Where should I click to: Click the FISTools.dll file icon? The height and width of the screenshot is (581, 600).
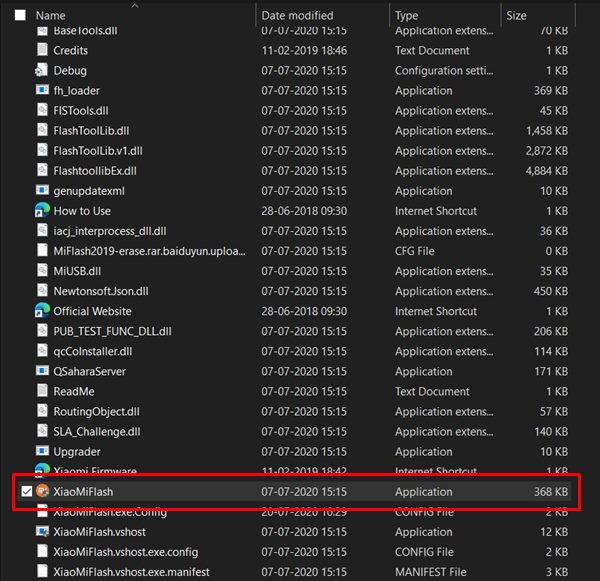[x=42, y=110]
